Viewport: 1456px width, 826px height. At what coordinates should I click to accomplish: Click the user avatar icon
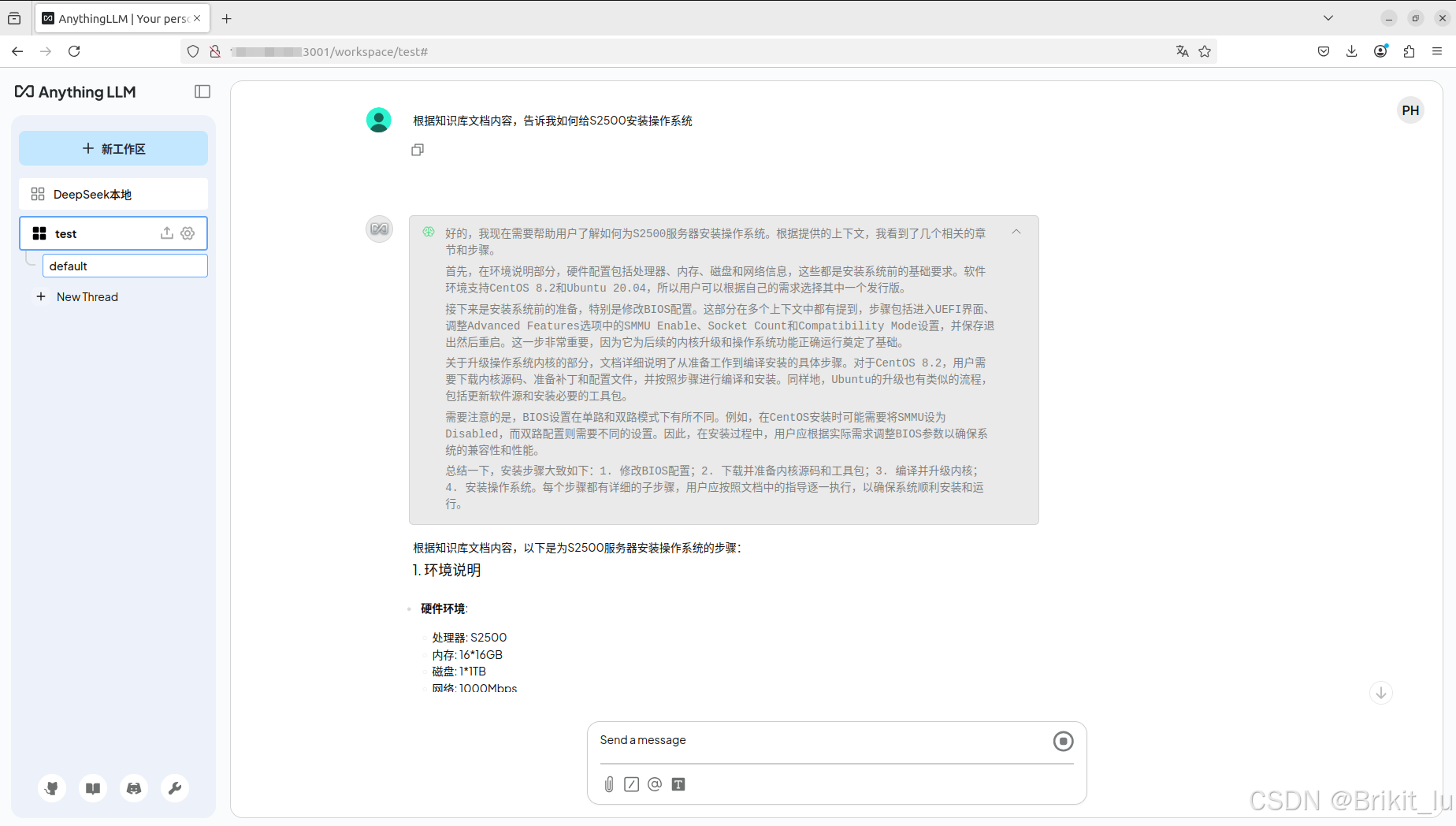point(379,120)
